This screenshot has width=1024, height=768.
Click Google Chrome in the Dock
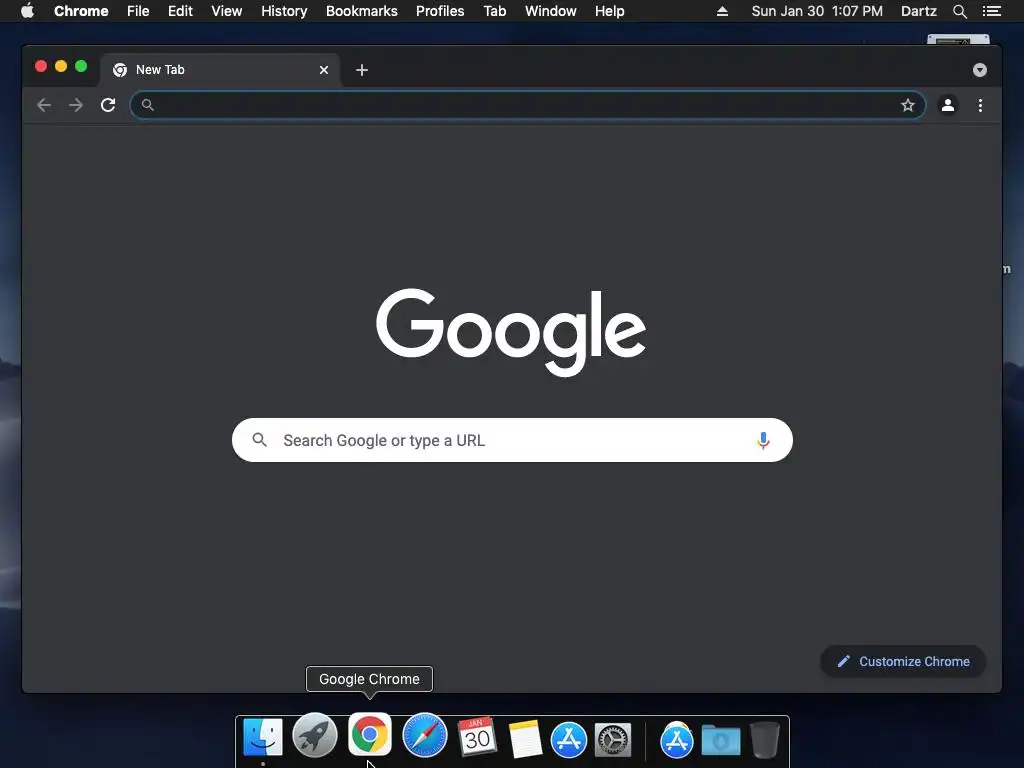tap(370, 735)
